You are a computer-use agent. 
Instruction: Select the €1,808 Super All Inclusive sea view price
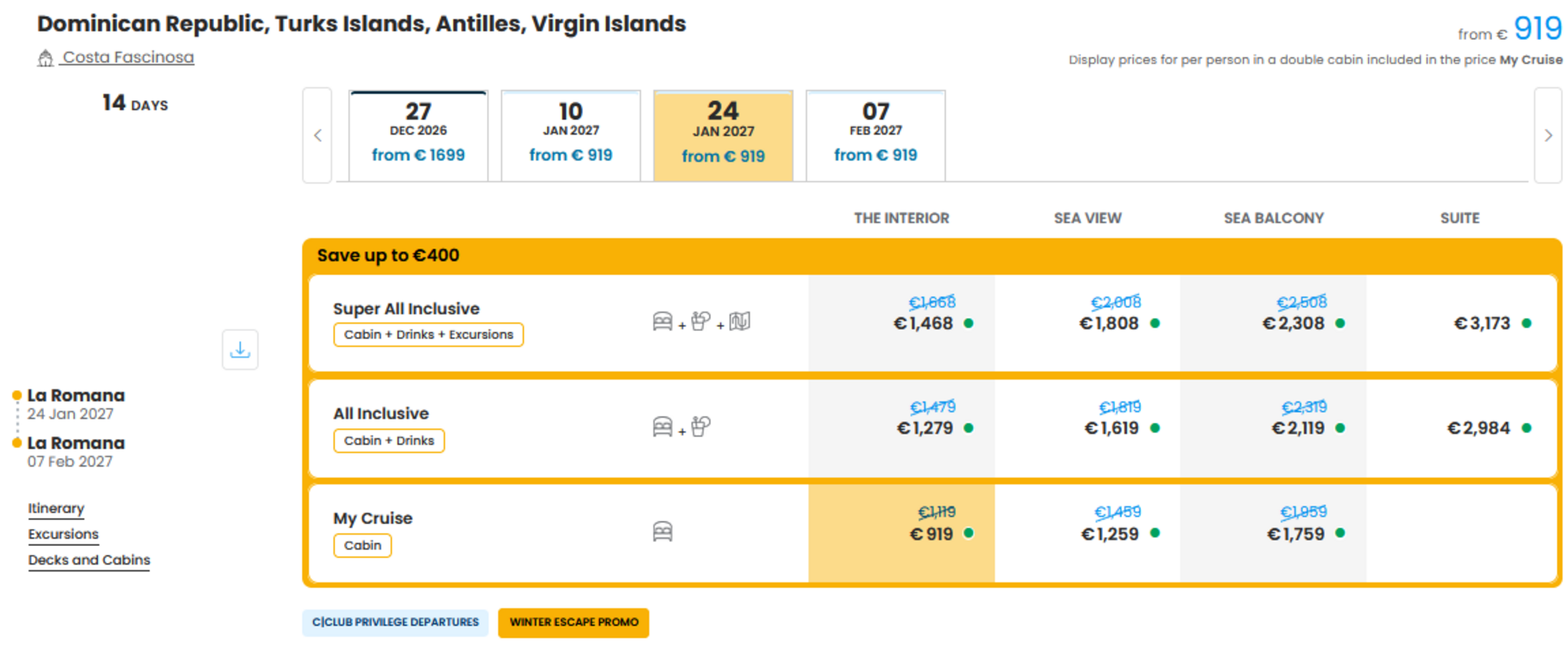pyautogui.click(x=1109, y=323)
